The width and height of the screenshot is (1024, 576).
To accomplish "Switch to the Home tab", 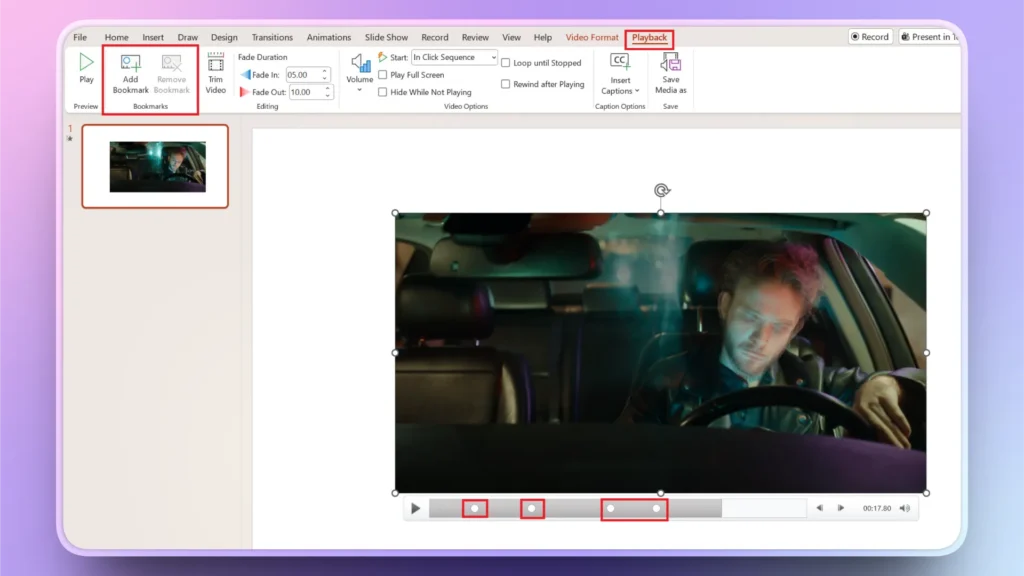I will pyautogui.click(x=116, y=37).
